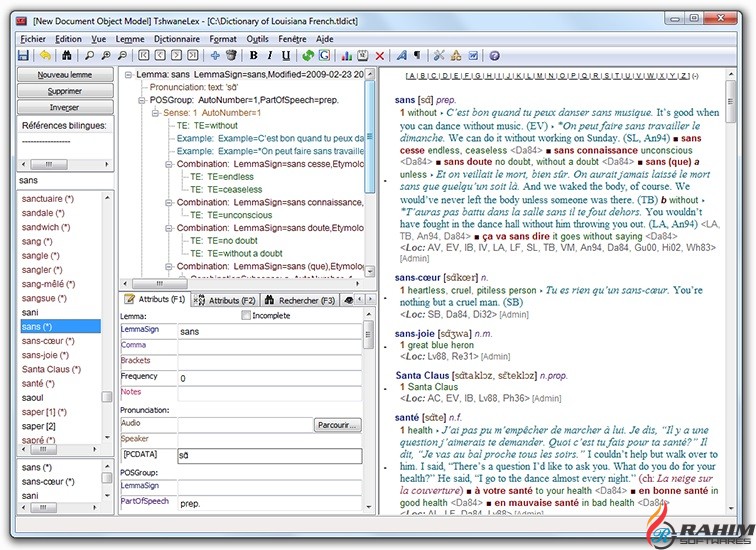Click the G icon in toolbar
The image size is (756, 550).
coord(324,55)
